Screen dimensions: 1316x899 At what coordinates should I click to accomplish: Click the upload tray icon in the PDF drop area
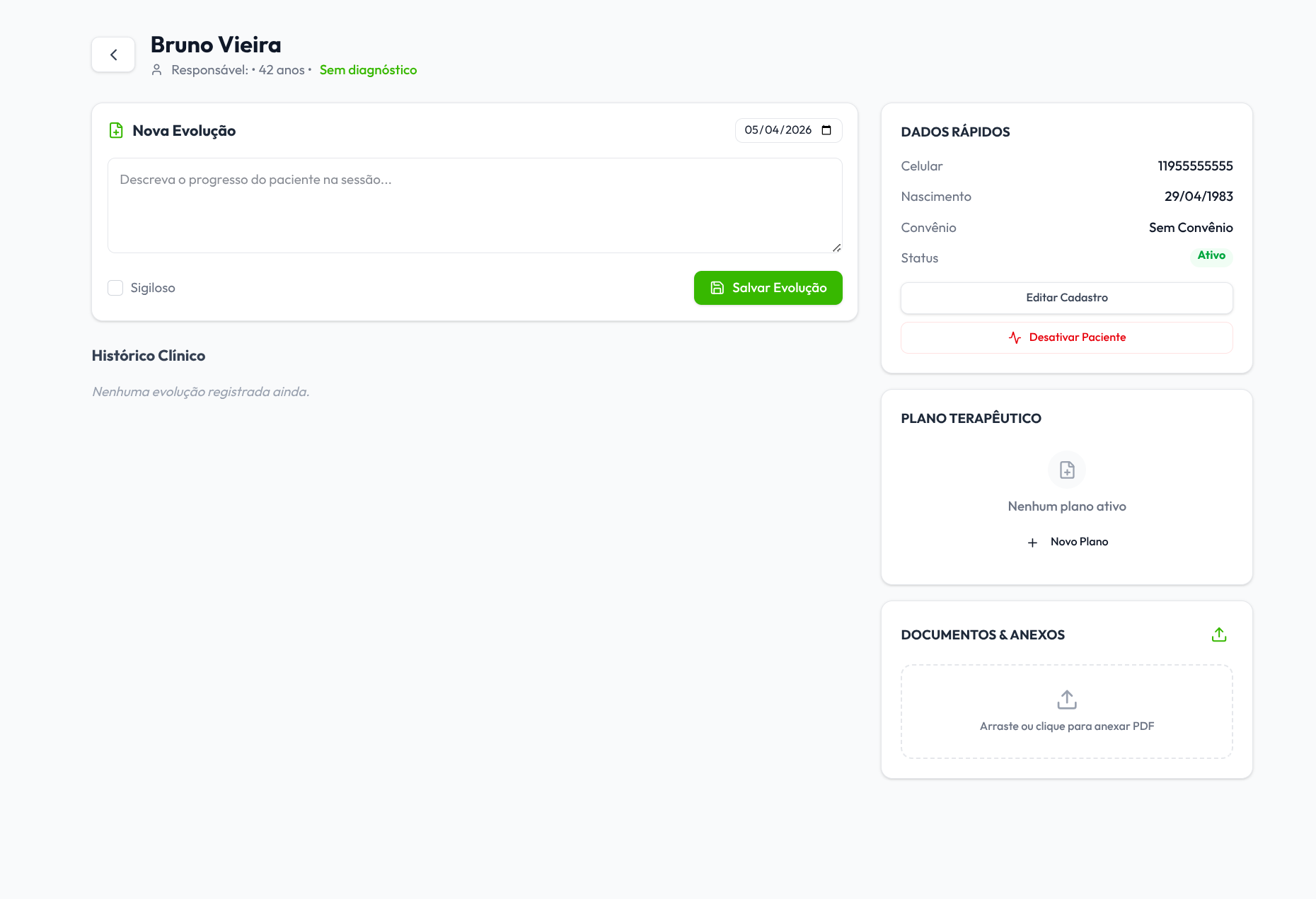pos(1067,700)
